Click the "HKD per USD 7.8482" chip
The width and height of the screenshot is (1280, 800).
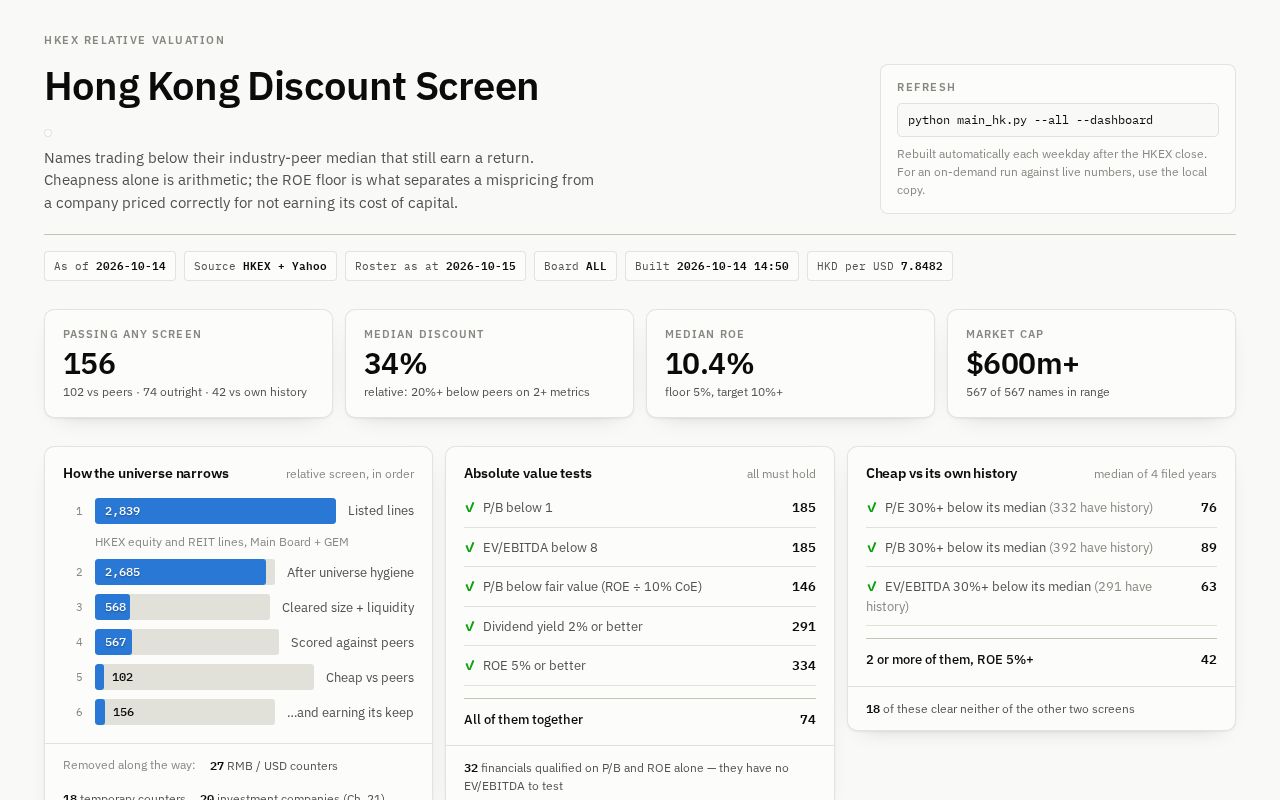point(880,266)
